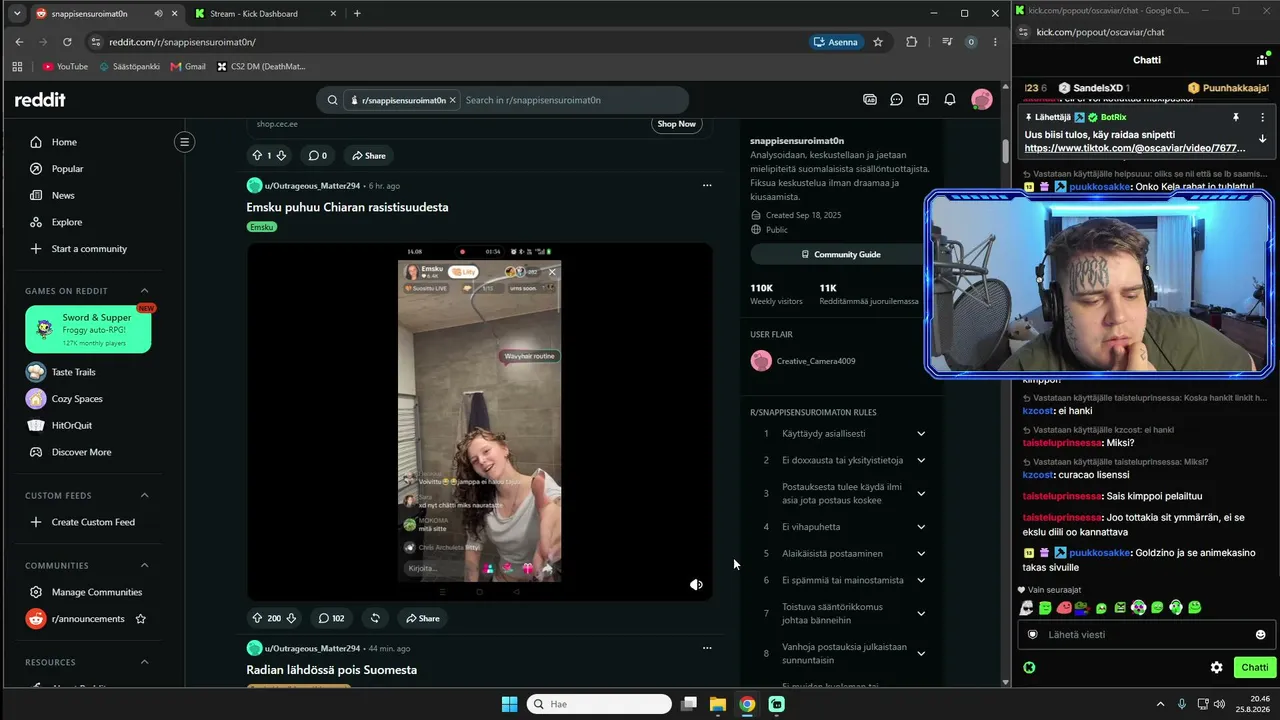Open u/Outrageous_Matter294 profile on Emsku post

tap(312, 186)
